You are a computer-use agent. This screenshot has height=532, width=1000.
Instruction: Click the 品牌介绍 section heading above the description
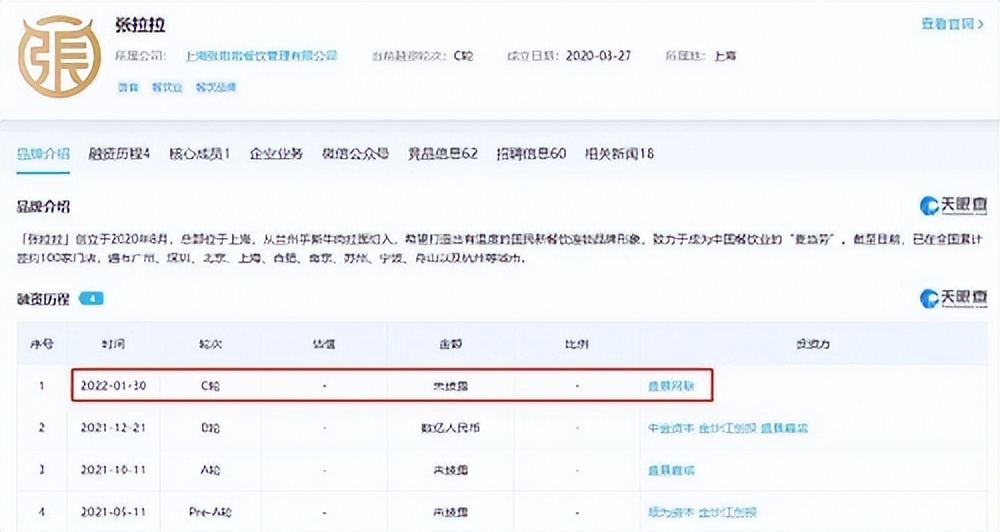tap(43, 207)
